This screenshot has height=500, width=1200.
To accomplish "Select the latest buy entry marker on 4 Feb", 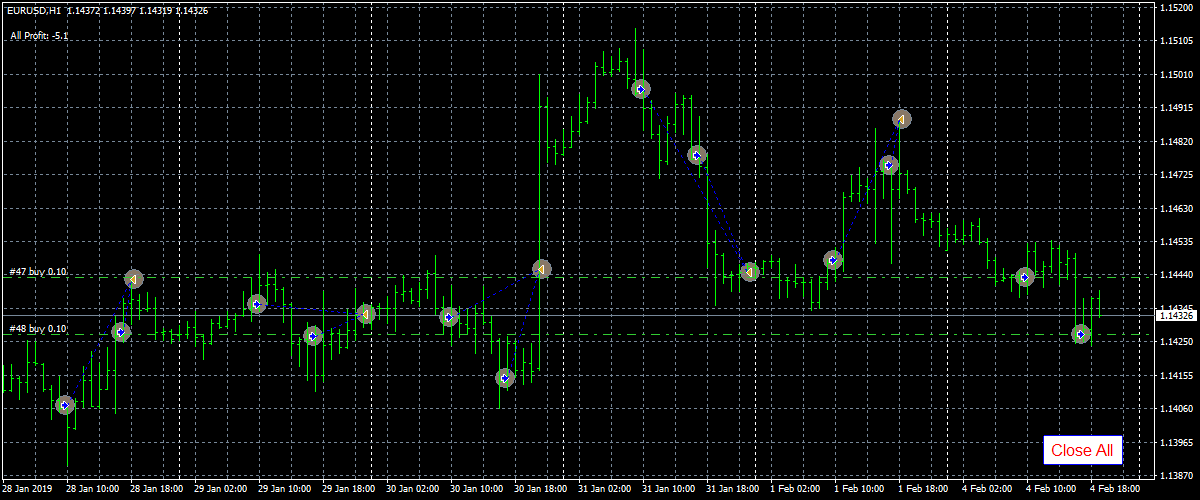I will point(1081,334).
